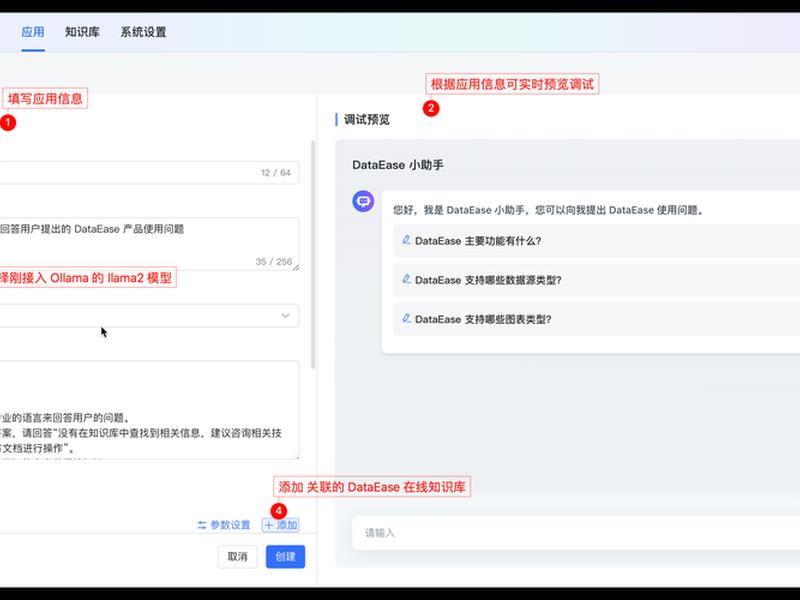Click the DataEase 小助手 title
Screen dimensions: 800x600
pyautogui.click(x=398, y=165)
